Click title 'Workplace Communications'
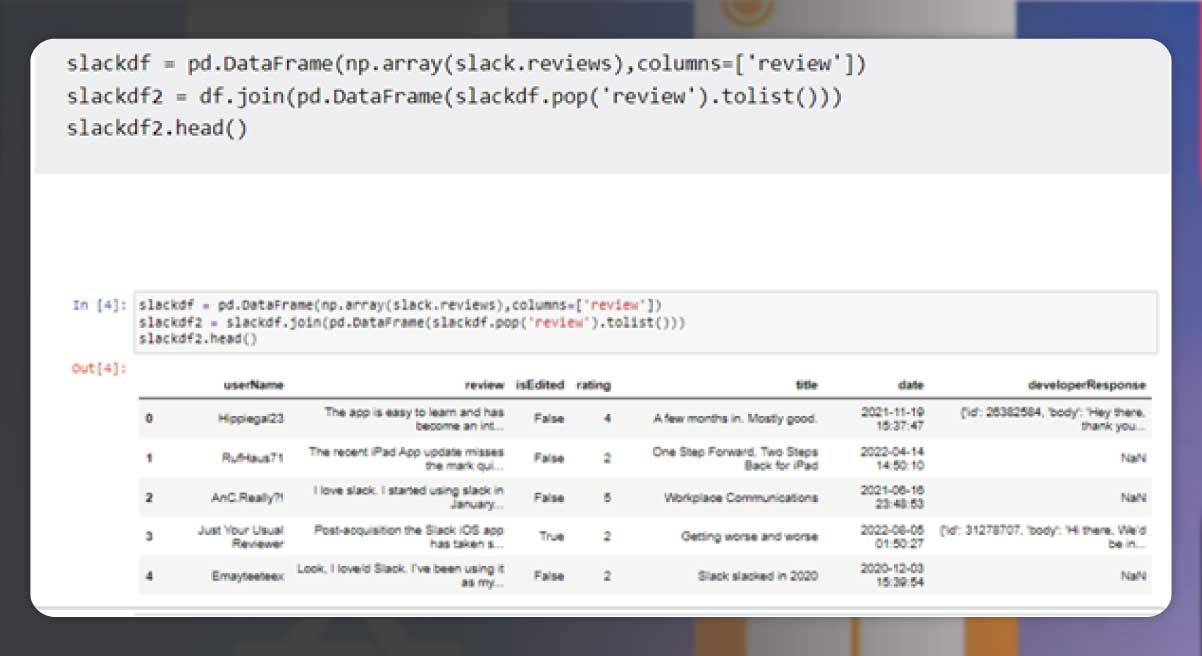 tap(741, 497)
